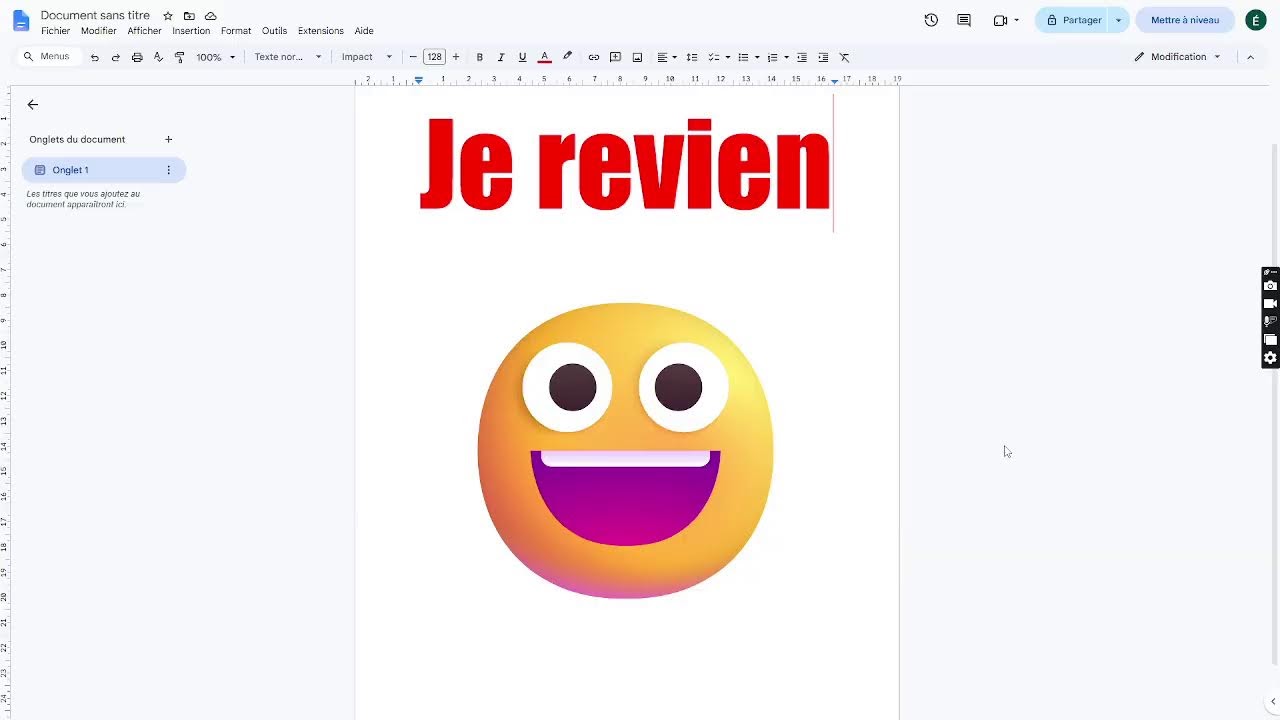Toggle italic formatting
The image size is (1280, 720).
point(501,57)
